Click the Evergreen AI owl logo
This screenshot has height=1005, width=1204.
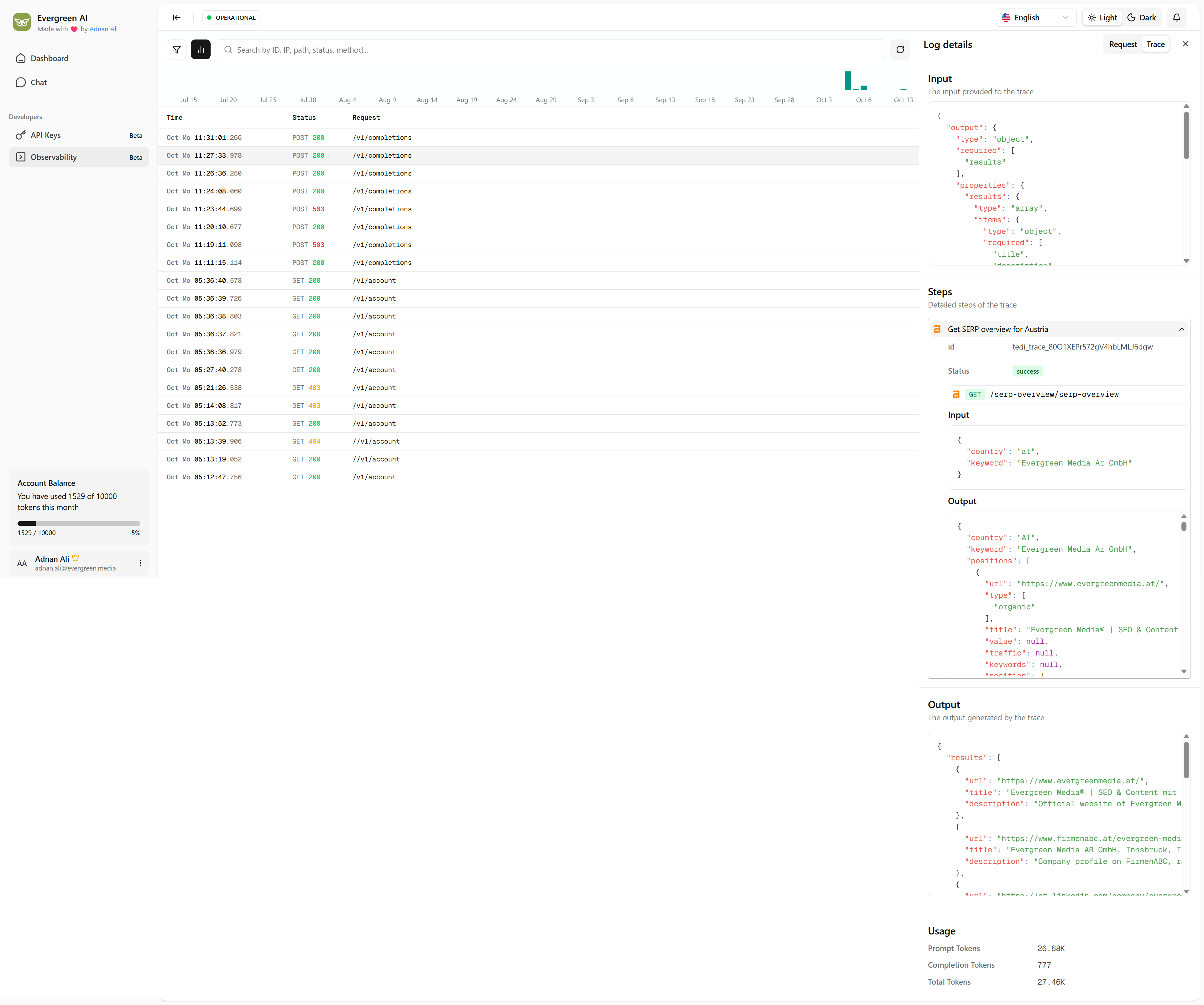pos(22,22)
